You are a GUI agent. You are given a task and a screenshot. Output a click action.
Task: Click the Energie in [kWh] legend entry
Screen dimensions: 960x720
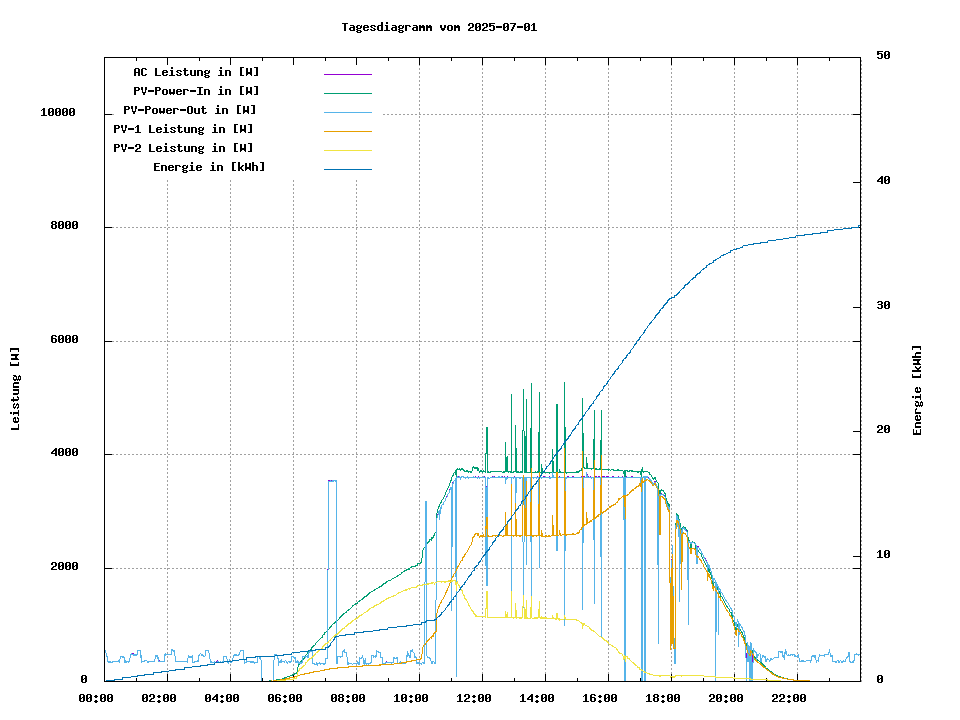point(209,167)
